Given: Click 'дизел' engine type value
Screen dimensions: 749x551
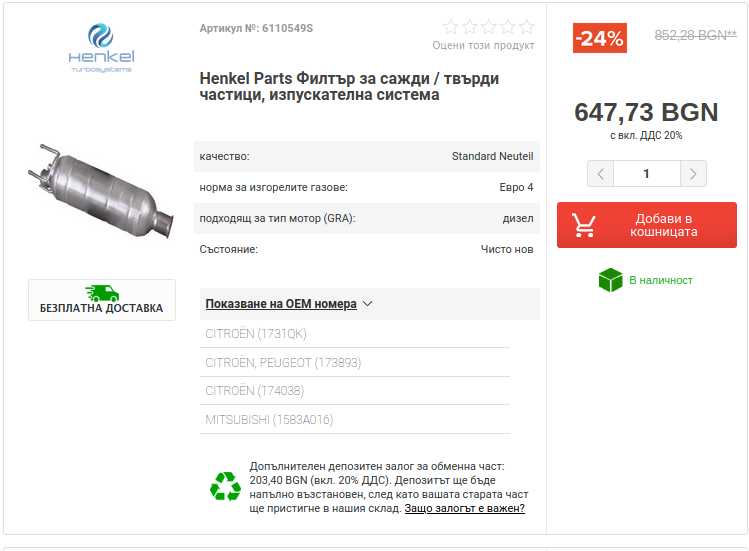Looking at the screenshot, I should [x=518, y=218].
